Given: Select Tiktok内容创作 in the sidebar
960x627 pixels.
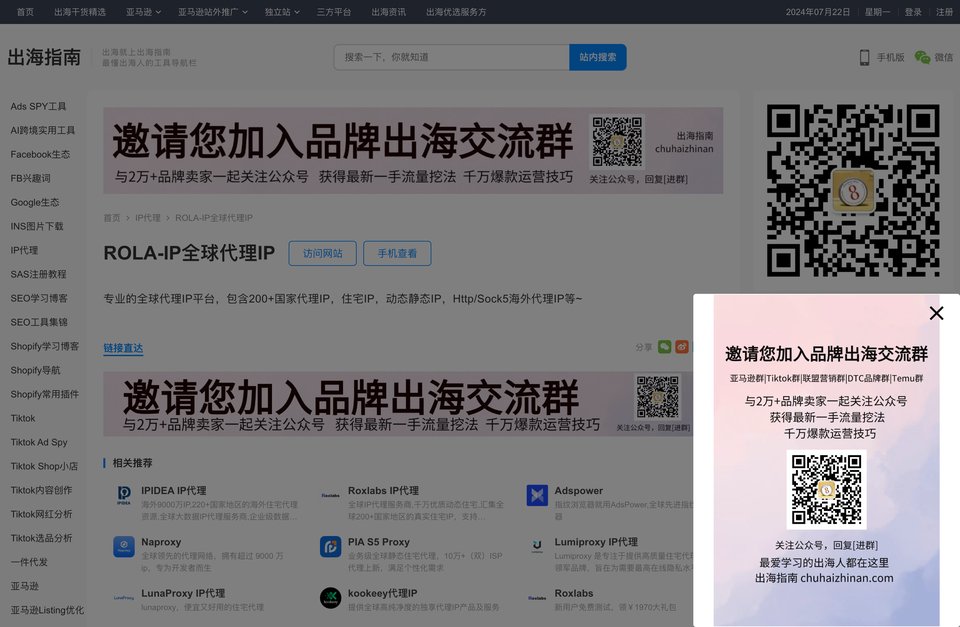Looking at the screenshot, I should 42,490.
